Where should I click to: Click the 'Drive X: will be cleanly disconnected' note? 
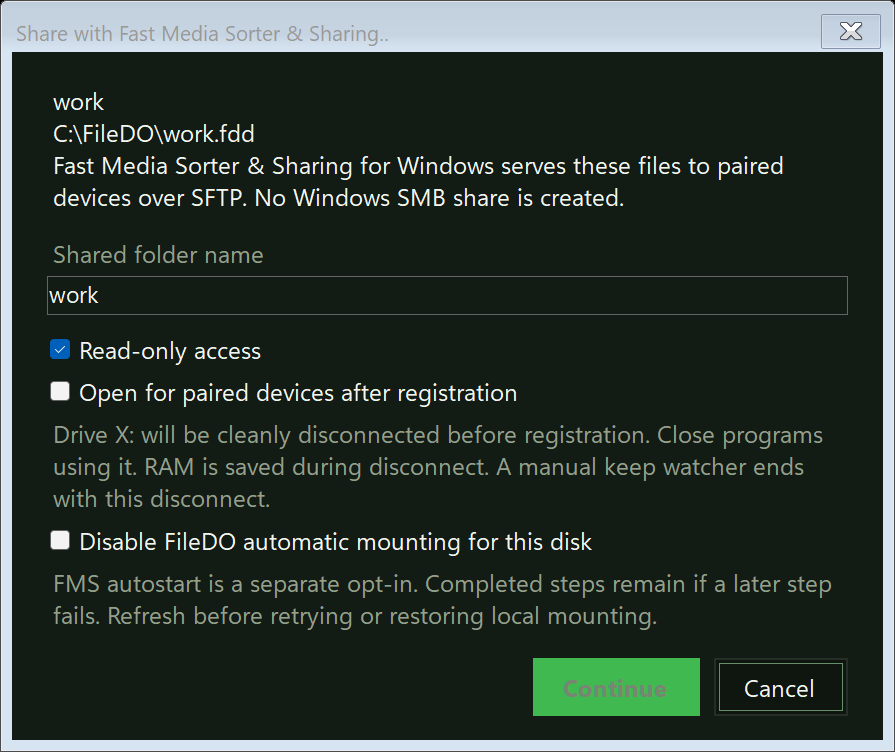point(438,467)
